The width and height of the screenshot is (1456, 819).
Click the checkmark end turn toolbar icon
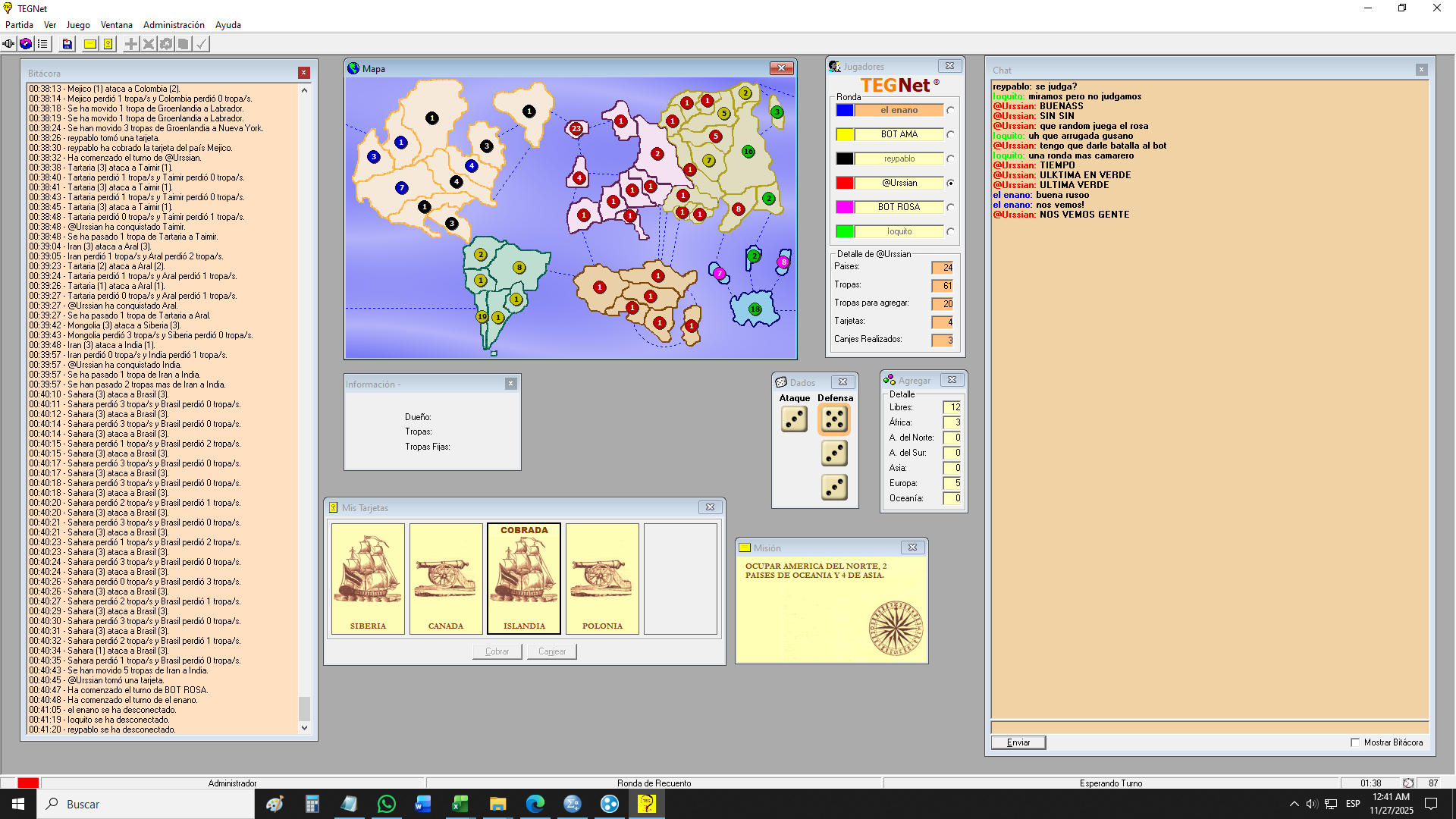tap(201, 44)
